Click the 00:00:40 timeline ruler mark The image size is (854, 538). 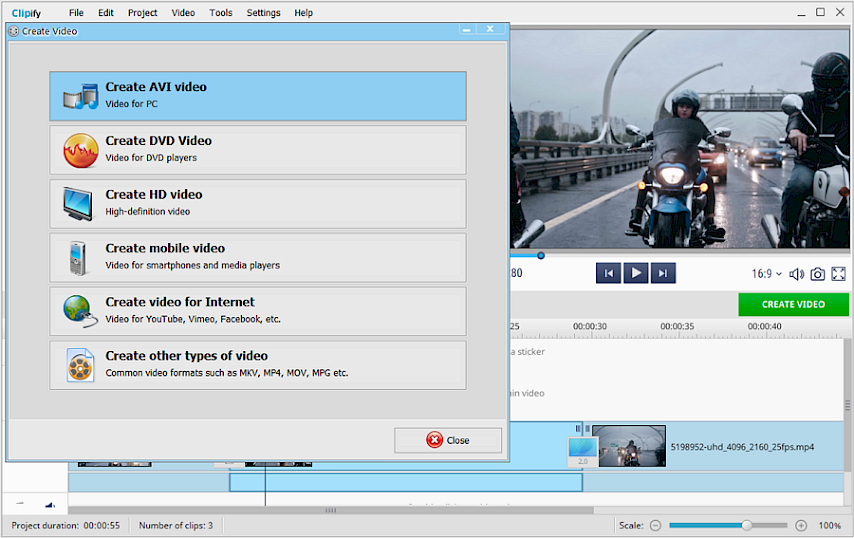pyautogui.click(x=764, y=326)
